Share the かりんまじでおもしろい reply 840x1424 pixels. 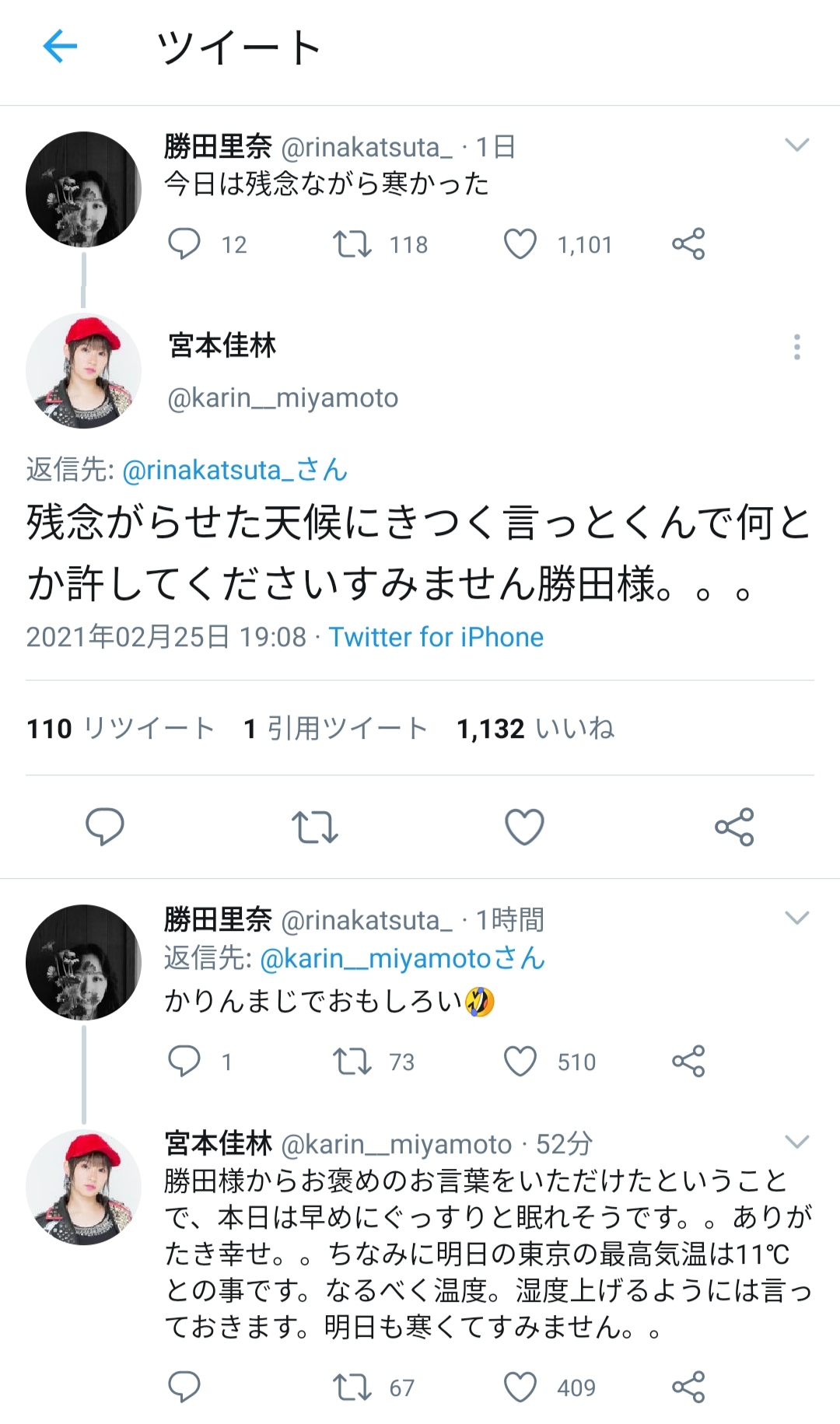pos(688,1062)
